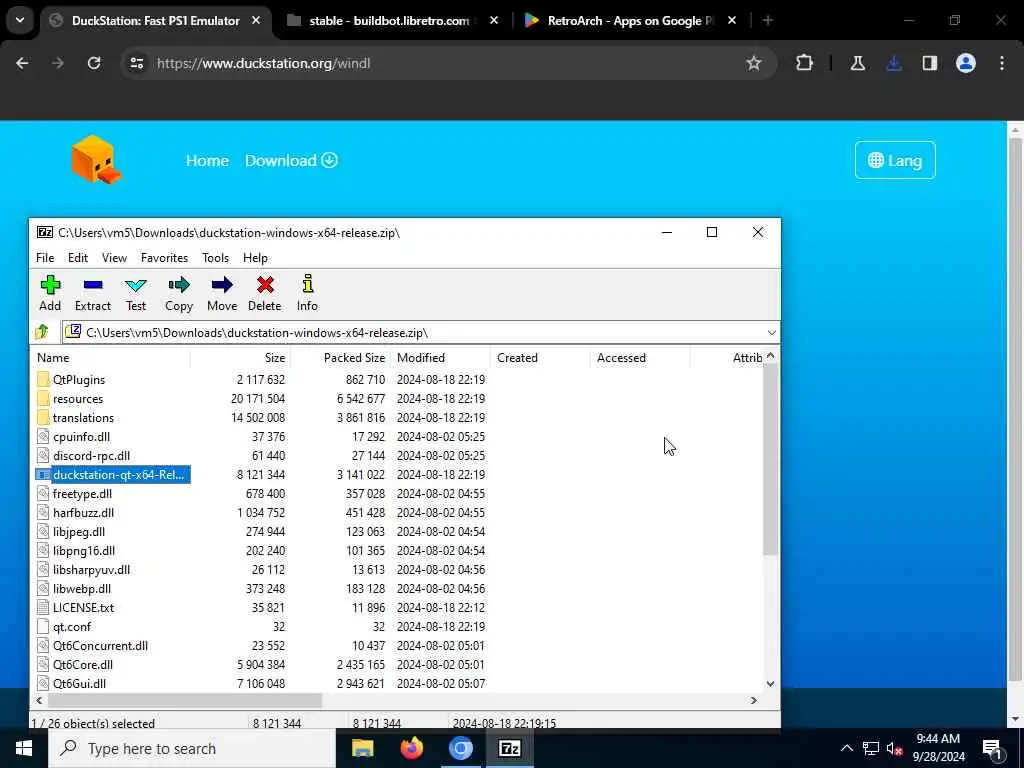Open the View menu in 7-Zip
Viewport: 1024px width, 768px height.
(x=114, y=258)
